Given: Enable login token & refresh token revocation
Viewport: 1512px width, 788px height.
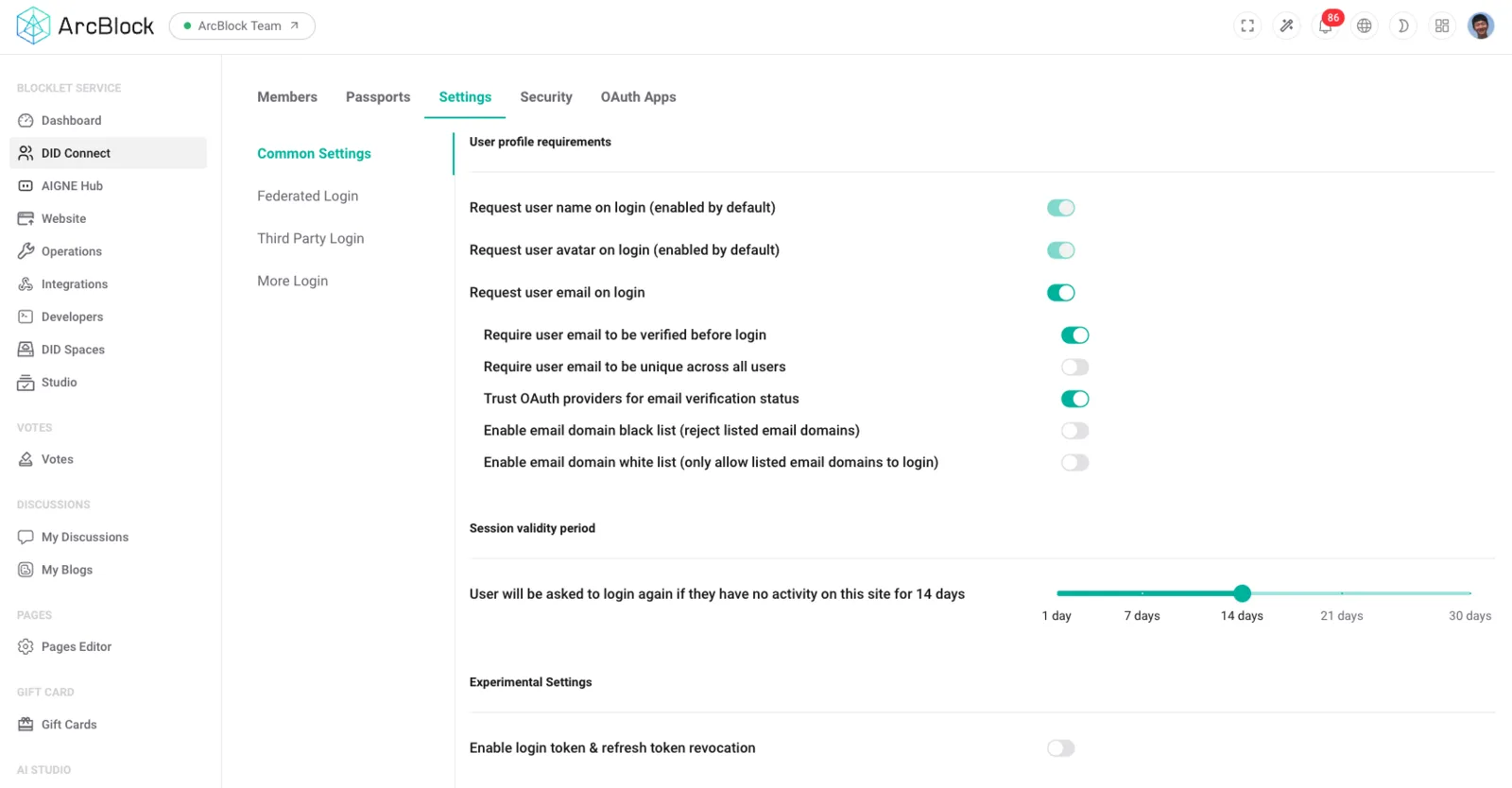Looking at the screenshot, I should (1060, 748).
